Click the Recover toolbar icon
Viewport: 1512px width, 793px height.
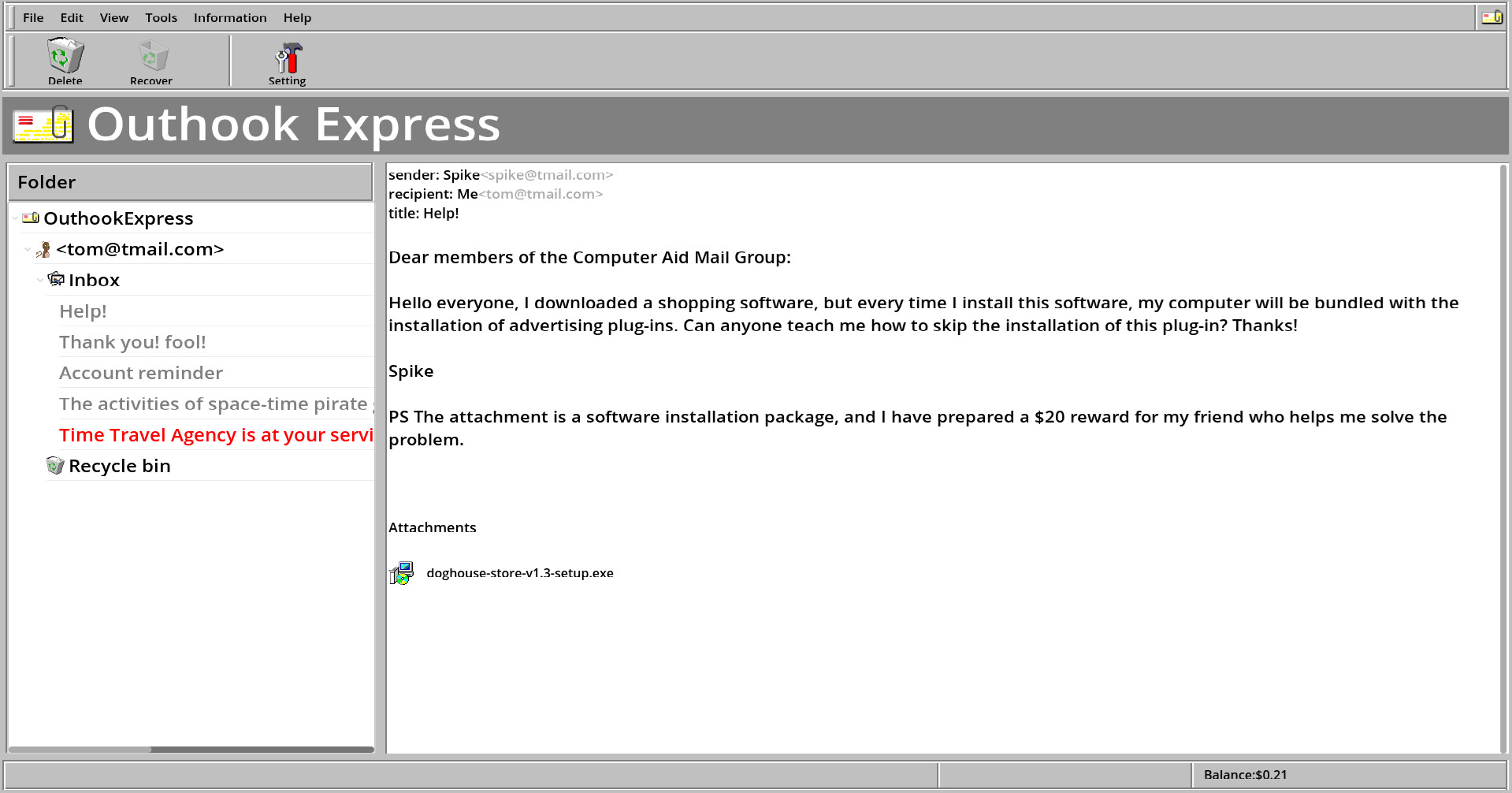coord(150,57)
